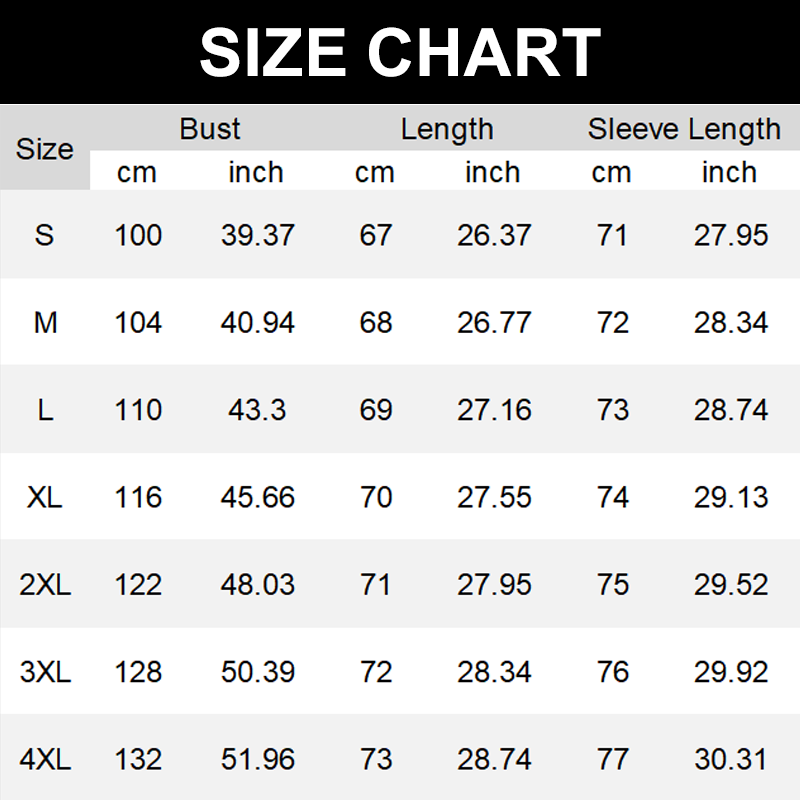The height and width of the screenshot is (800, 800).
Task: Select the length value 27.16 inch
Action: click(494, 410)
